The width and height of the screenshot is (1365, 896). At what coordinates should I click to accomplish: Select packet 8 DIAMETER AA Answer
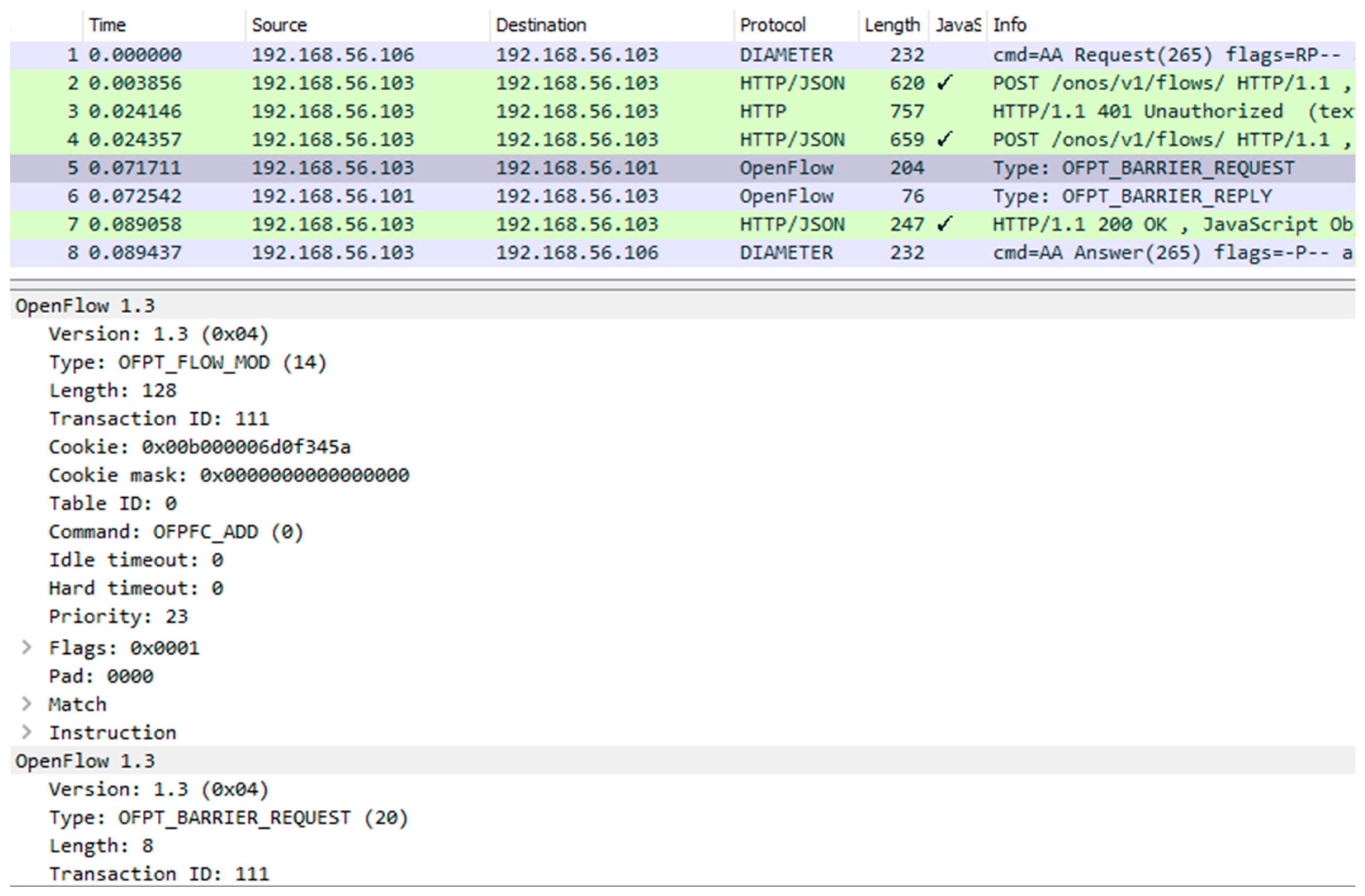click(573, 252)
